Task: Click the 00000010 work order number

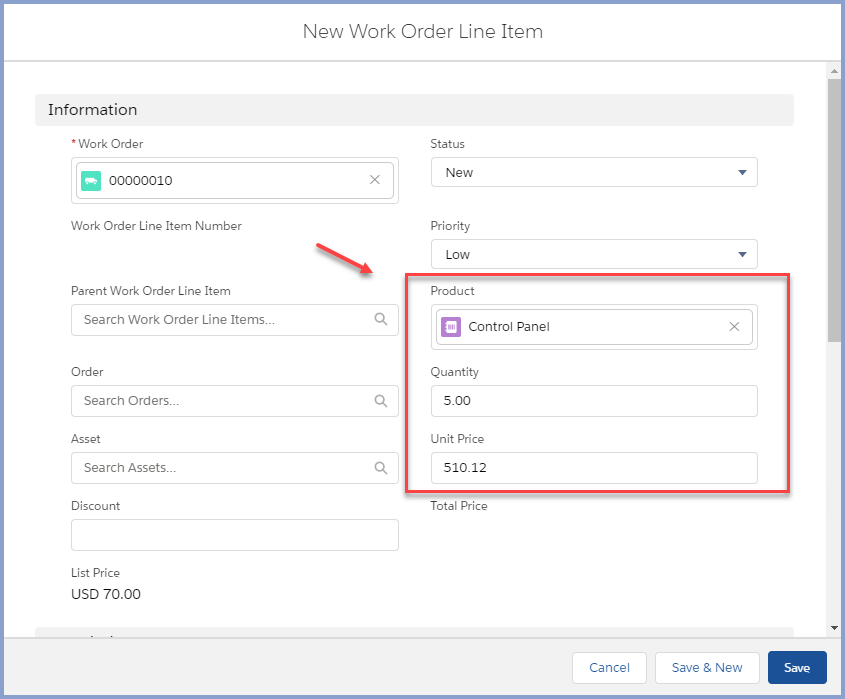Action: click(x=141, y=181)
